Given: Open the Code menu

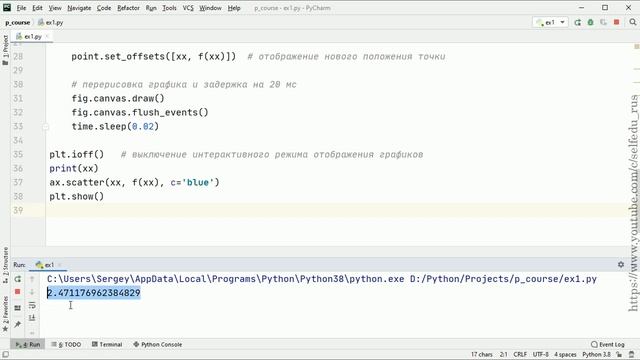Looking at the screenshot, I should [104, 8].
